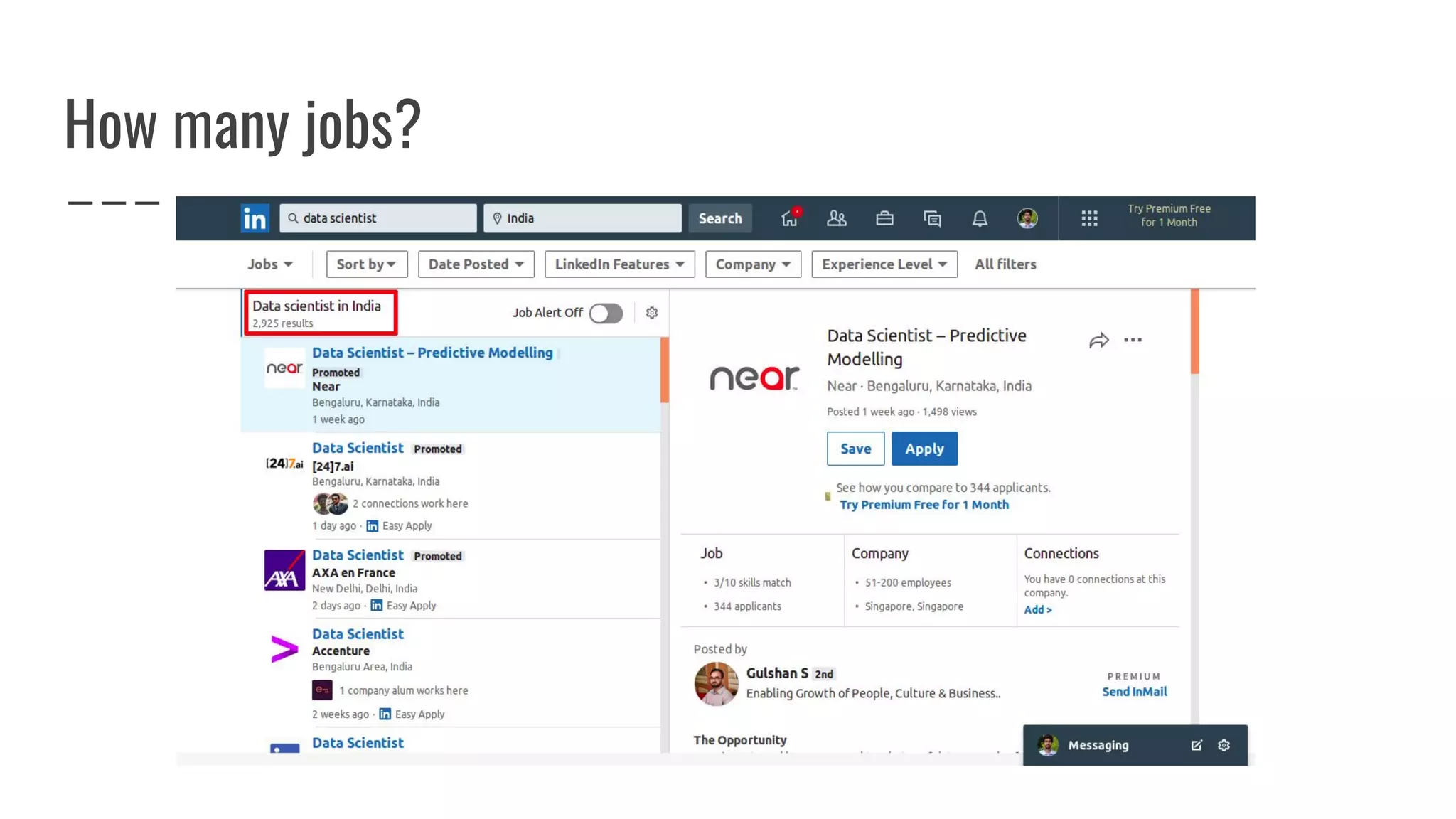The width and height of the screenshot is (1456, 819).
Task: Click the data scientist search field
Action: pyautogui.click(x=378, y=218)
